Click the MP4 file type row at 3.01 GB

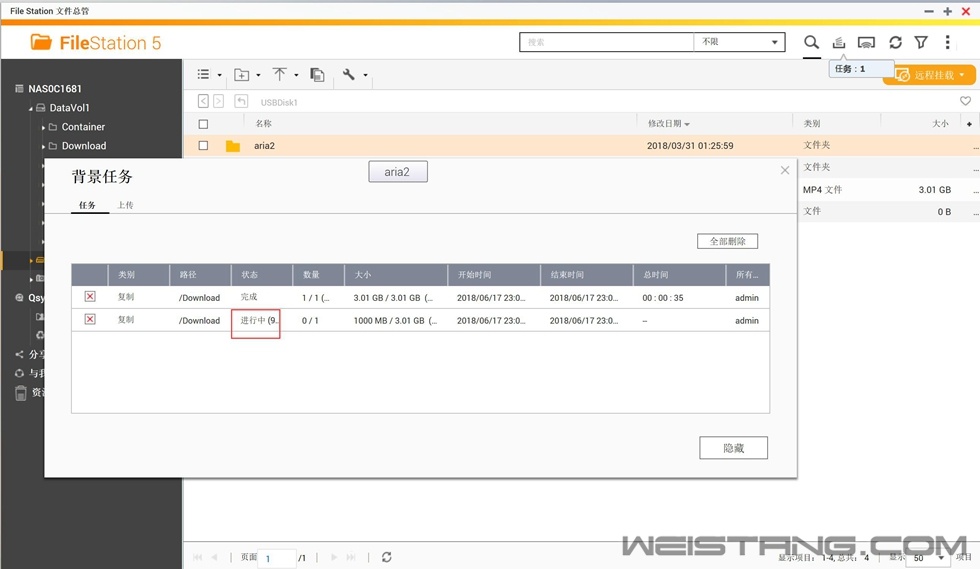coord(888,189)
